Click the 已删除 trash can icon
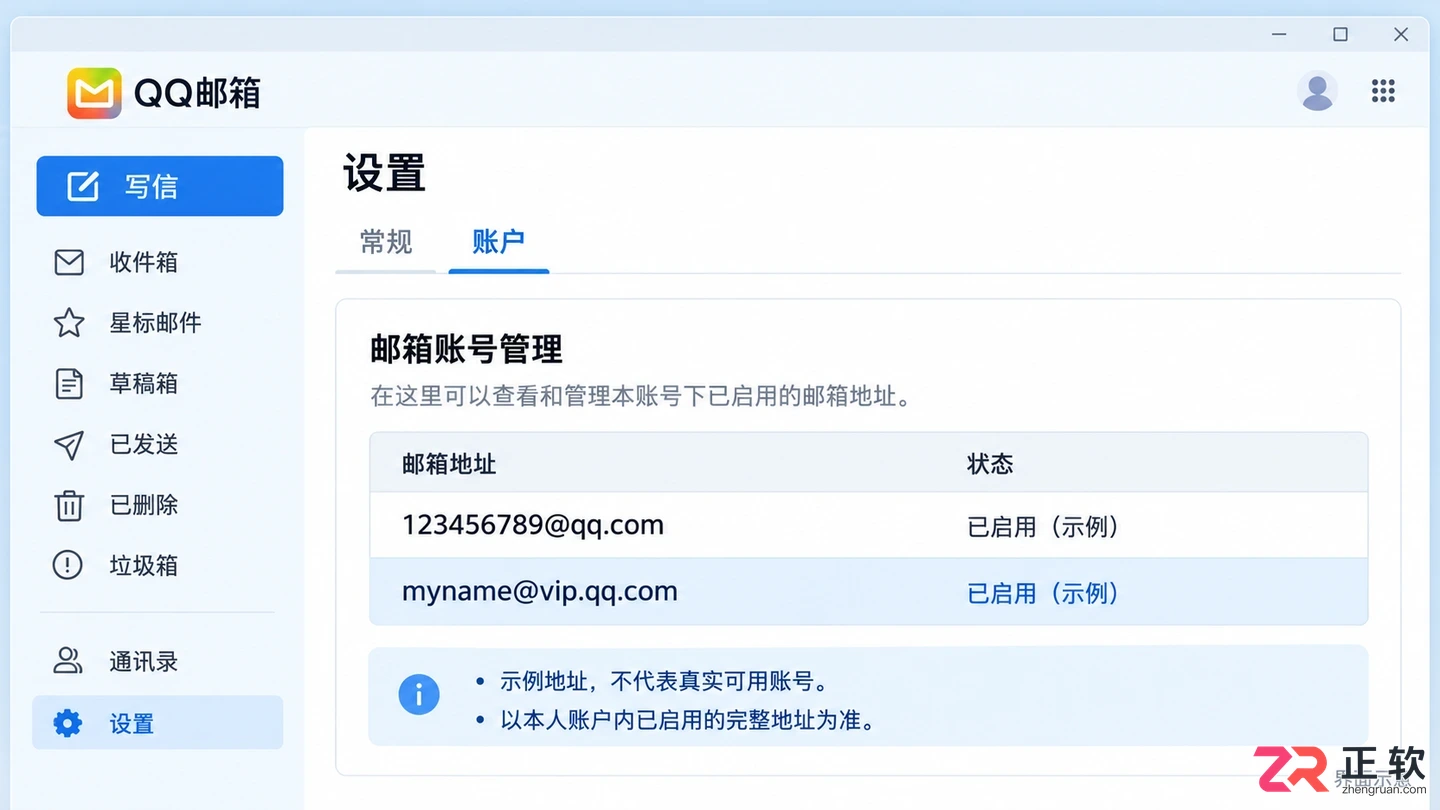The image size is (1440, 810). pos(69,505)
